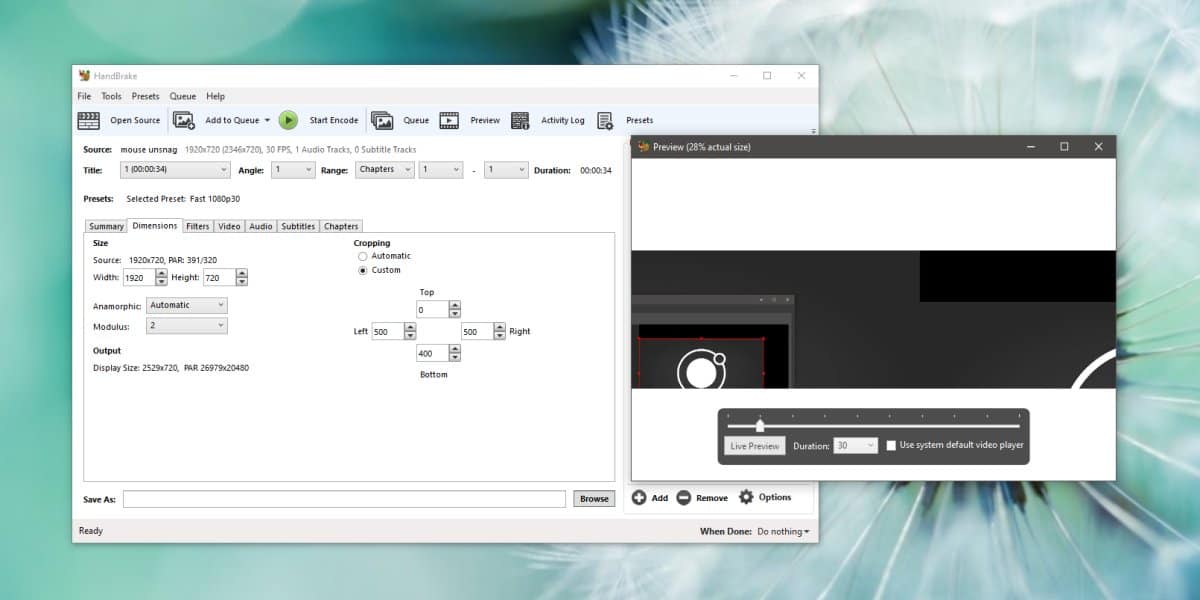This screenshot has width=1200, height=600.
Task: Click the Activity Log icon
Action: pyautogui.click(x=520, y=120)
